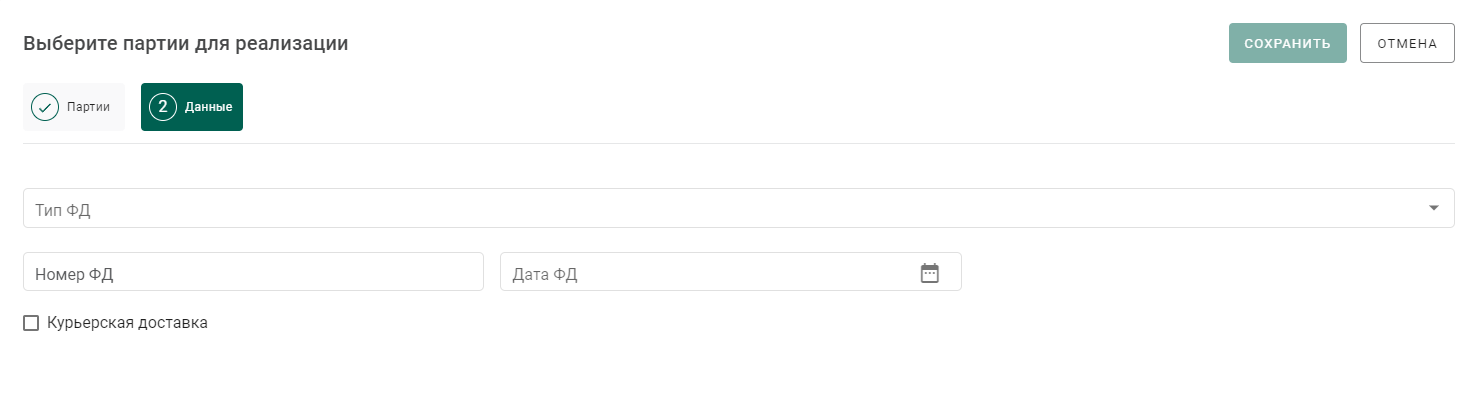Enable the Курьерская доставка checkbox

tap(31, 323)
